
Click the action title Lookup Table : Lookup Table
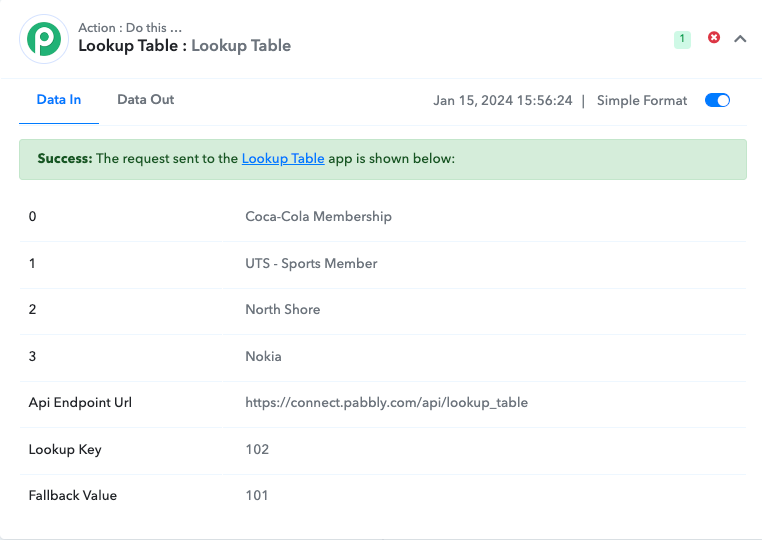[185, 46]
